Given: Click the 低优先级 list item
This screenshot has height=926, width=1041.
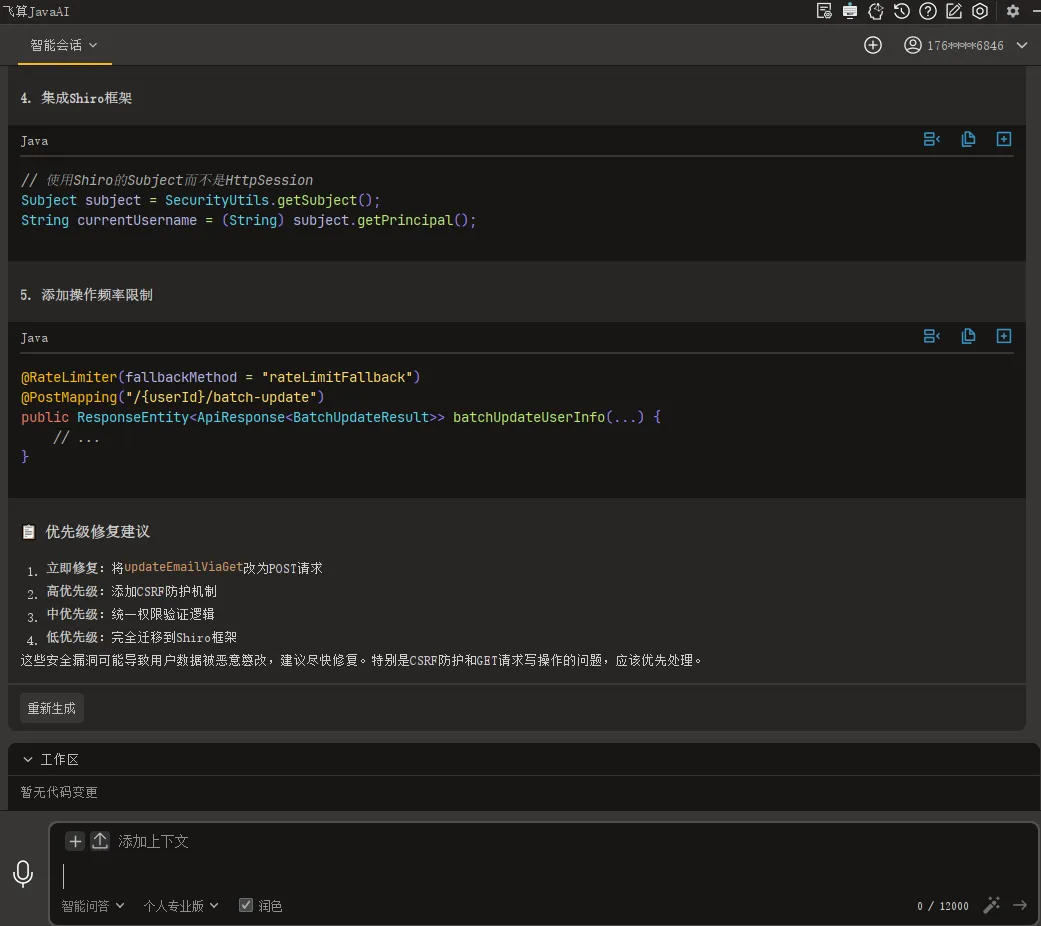Looking at the screenshot, I should [x=141, y=637].
